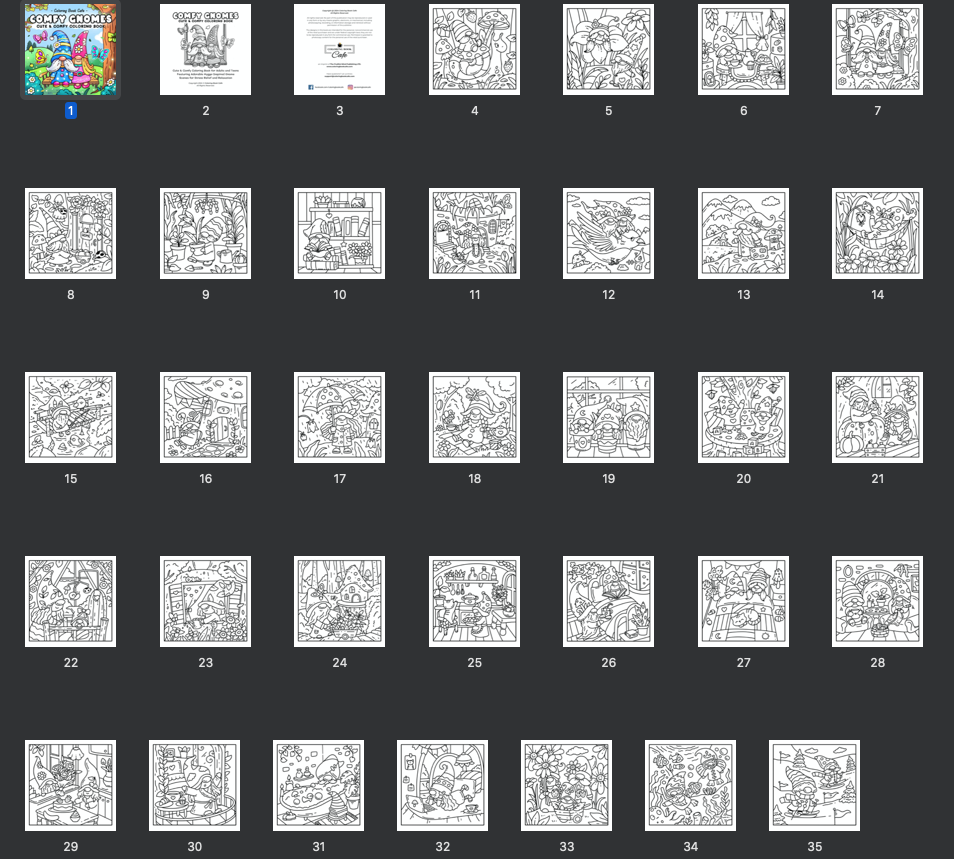Open the page 24 thumbnail
954x859 pixels.
[339, 601]
